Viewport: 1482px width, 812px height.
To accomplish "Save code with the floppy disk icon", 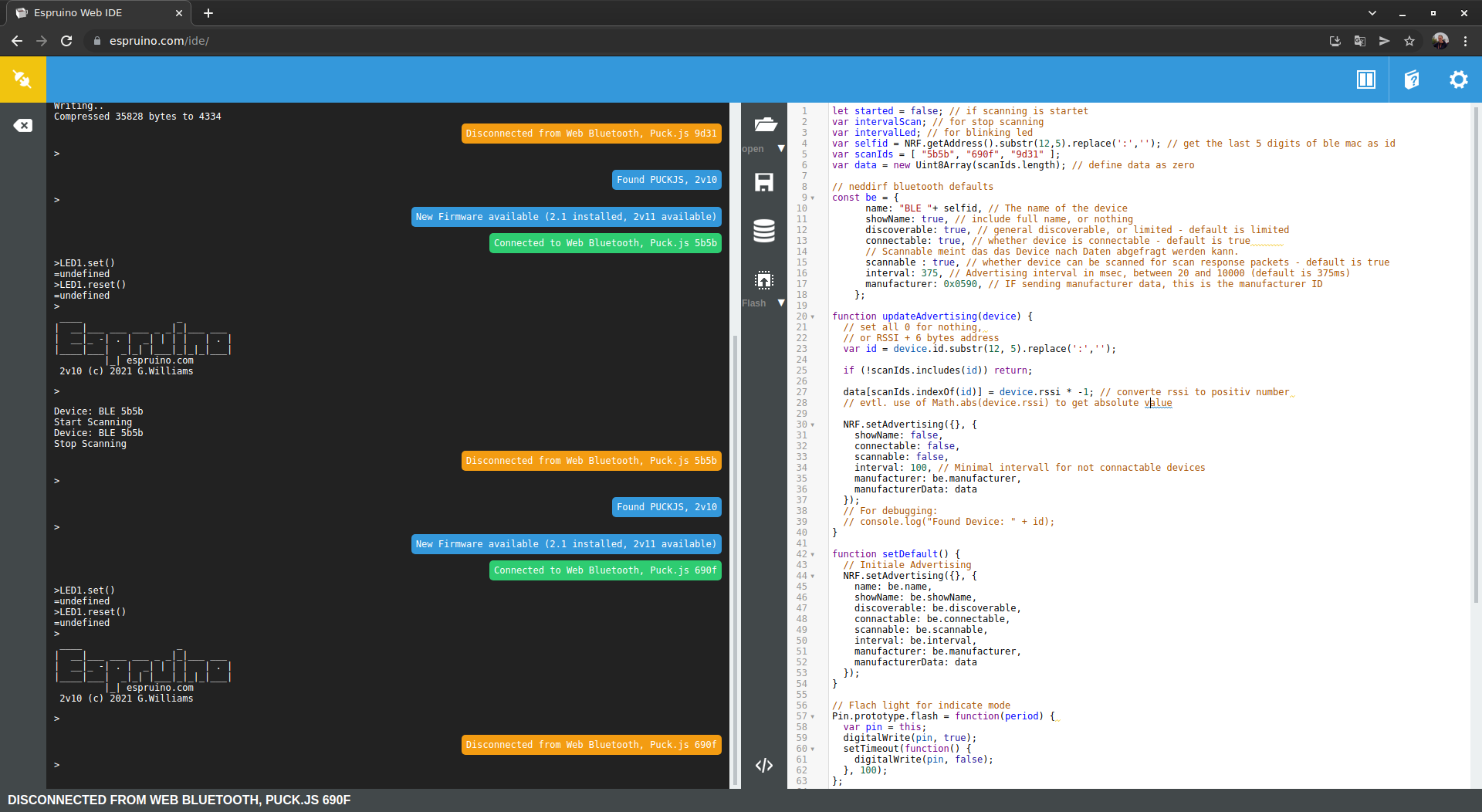I will pos(764,182).
